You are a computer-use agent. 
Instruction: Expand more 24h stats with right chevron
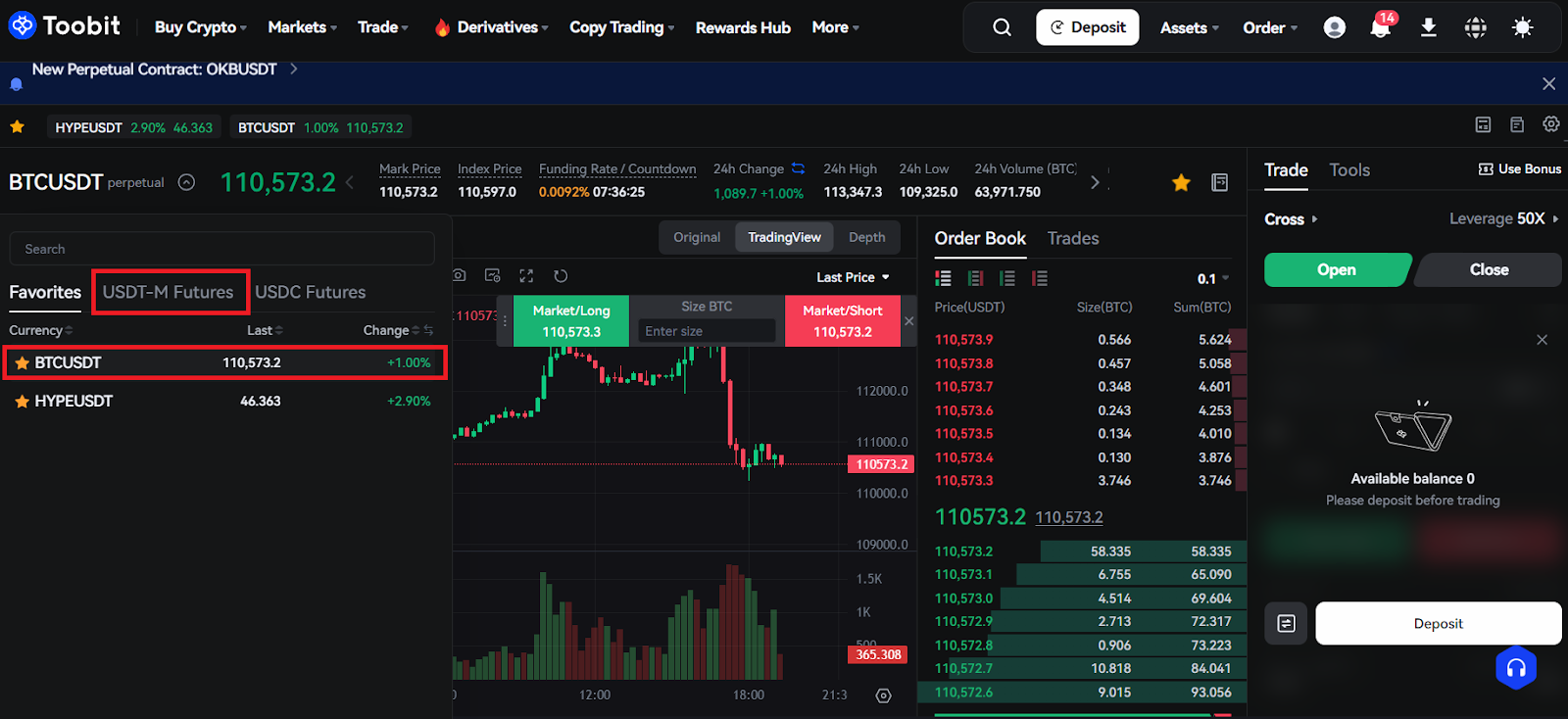(x=1095, y=182)
